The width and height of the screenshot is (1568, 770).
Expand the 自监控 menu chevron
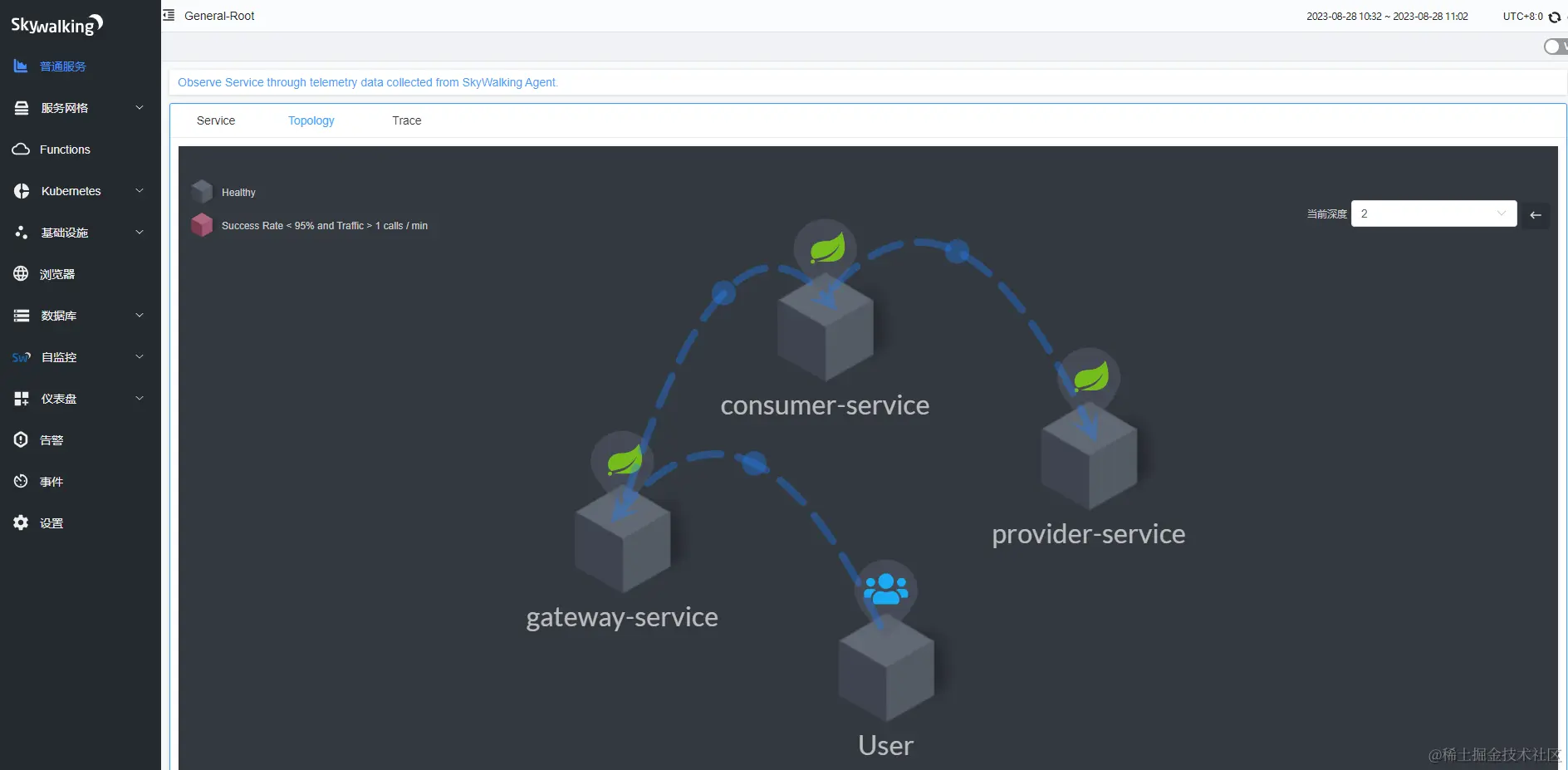click(x=140, y=356)
